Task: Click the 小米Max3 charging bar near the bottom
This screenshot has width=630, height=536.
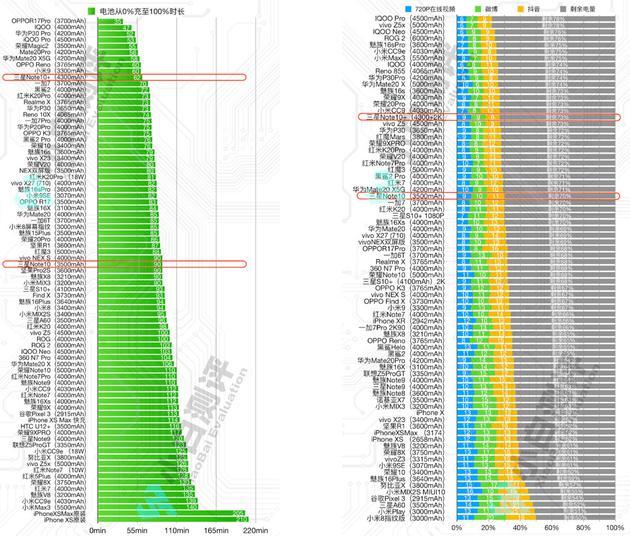Action: 148,507
